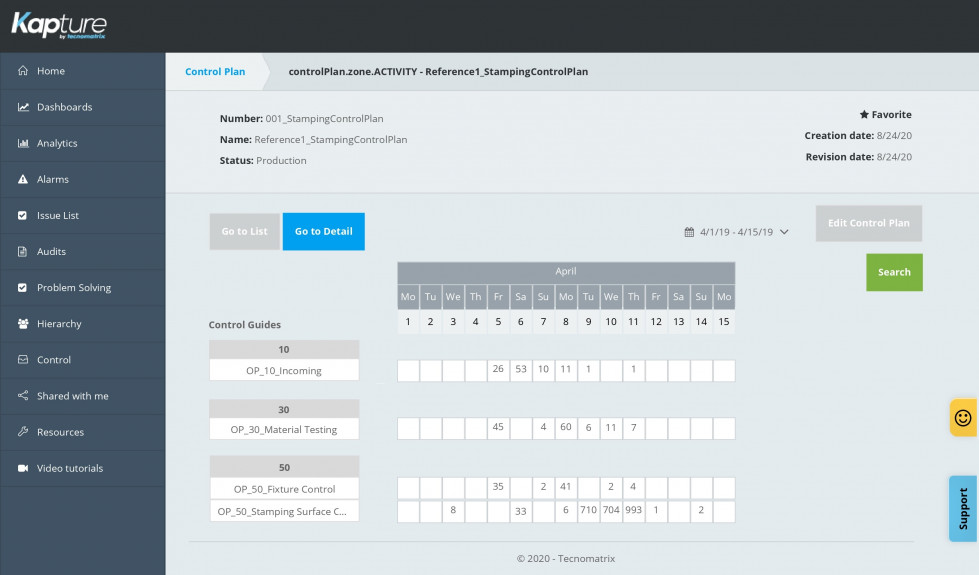The image size is (979, 575).
Task: Click cell 993 in Stamping Surface row
Action: coord(633,511)
